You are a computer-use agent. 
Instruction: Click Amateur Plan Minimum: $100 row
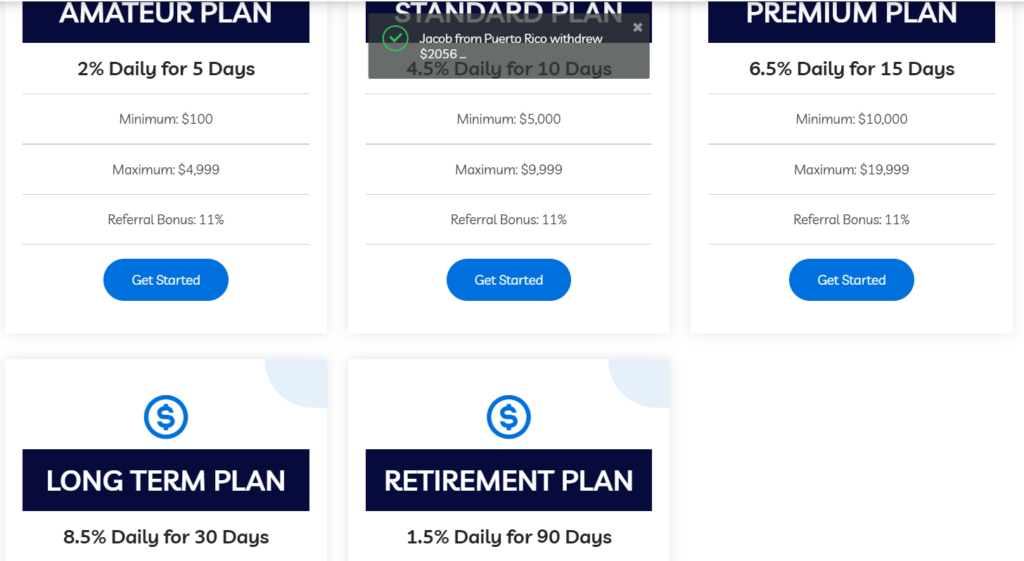[x=166, y=119]
